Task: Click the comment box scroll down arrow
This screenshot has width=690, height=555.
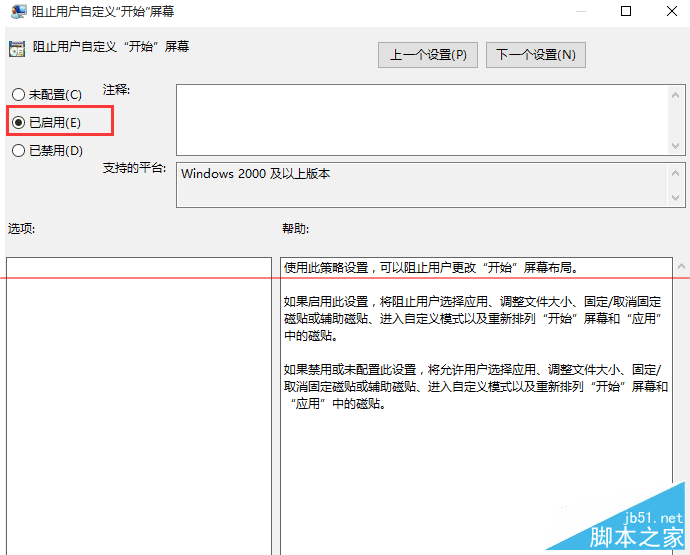Action: pyautogui.click(x=675, y=146)
